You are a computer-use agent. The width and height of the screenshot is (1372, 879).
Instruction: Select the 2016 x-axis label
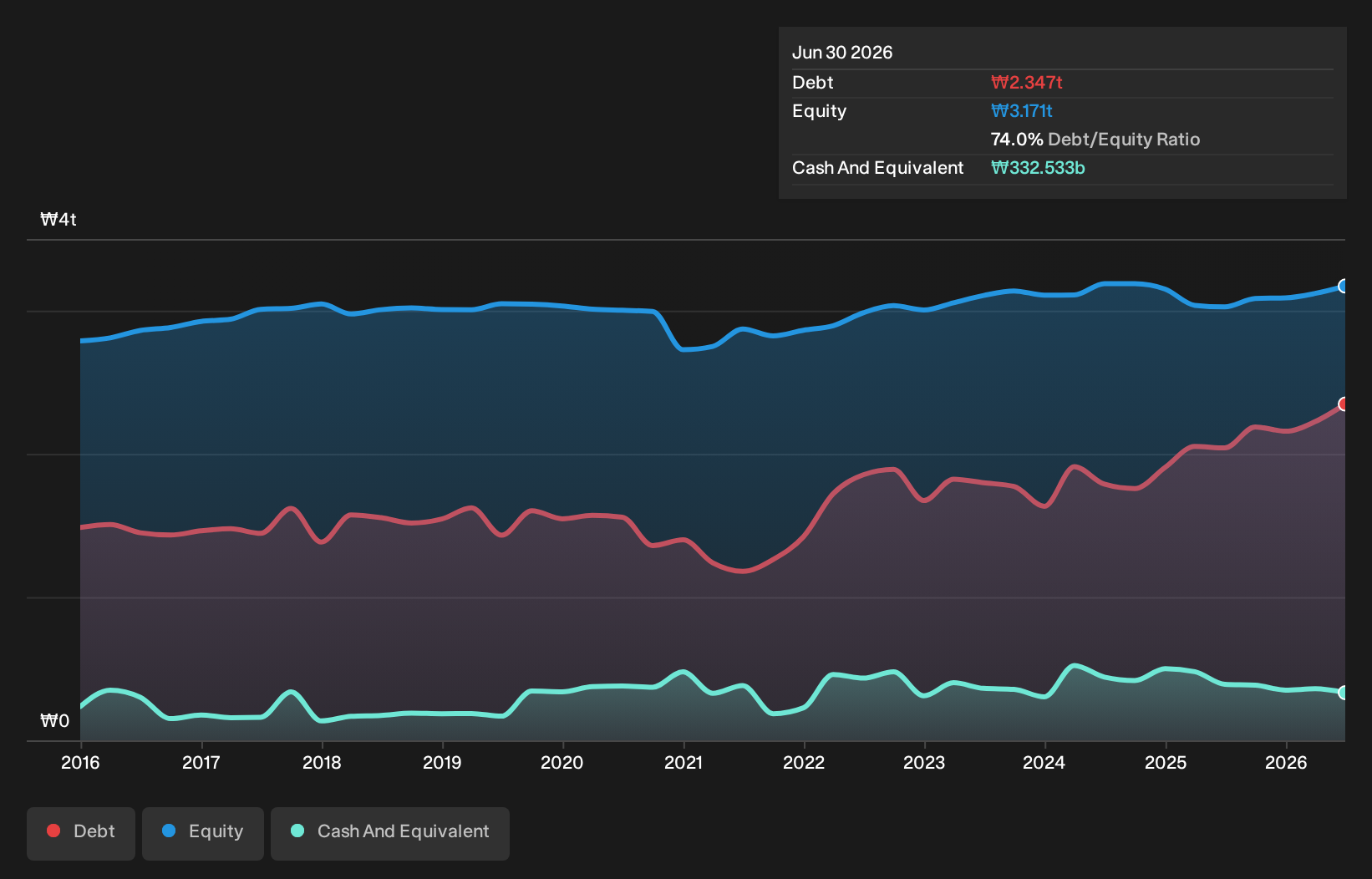pyautogui.click(x=80, y=763)
